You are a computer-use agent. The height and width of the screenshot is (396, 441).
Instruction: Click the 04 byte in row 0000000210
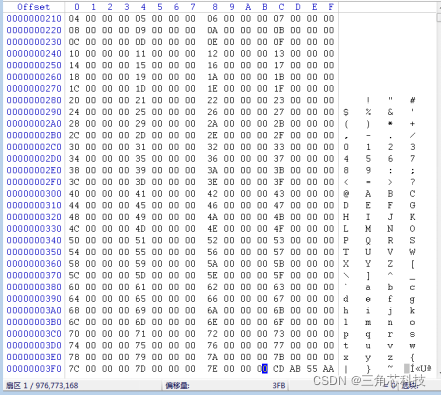click(74, 19)
